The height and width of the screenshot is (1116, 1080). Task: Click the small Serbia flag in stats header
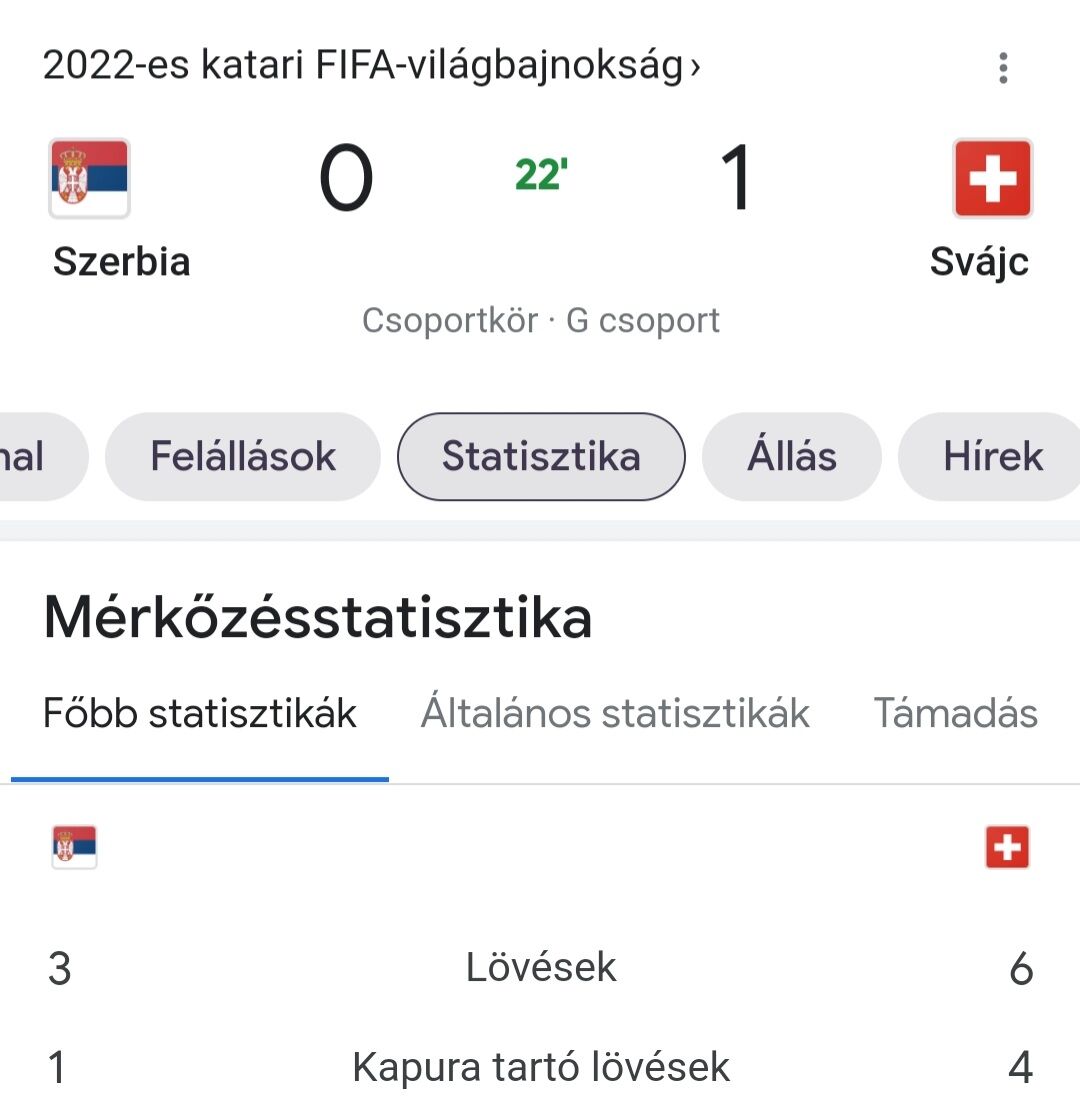coord(74,846)
